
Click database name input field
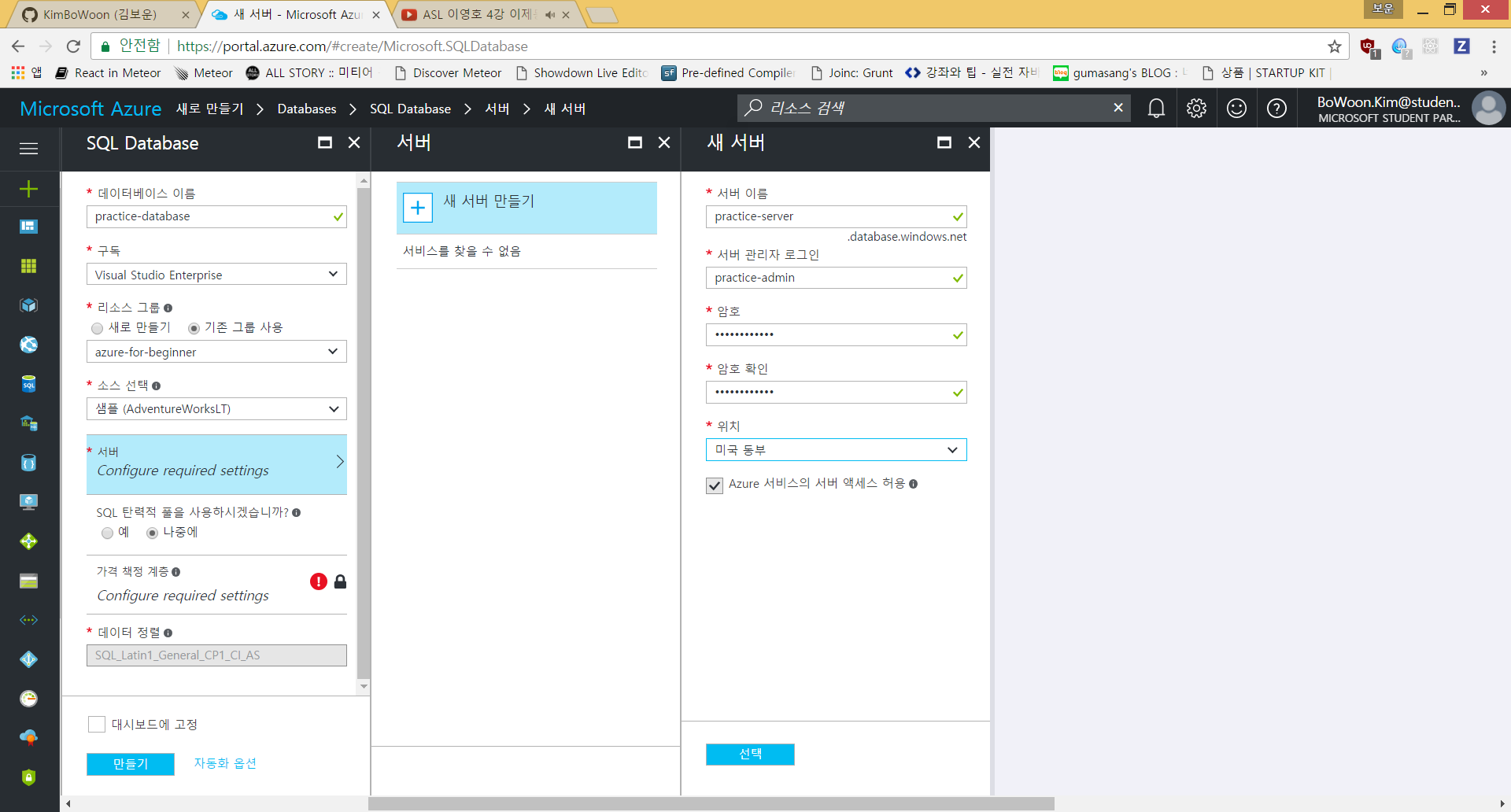coord(216,216)
